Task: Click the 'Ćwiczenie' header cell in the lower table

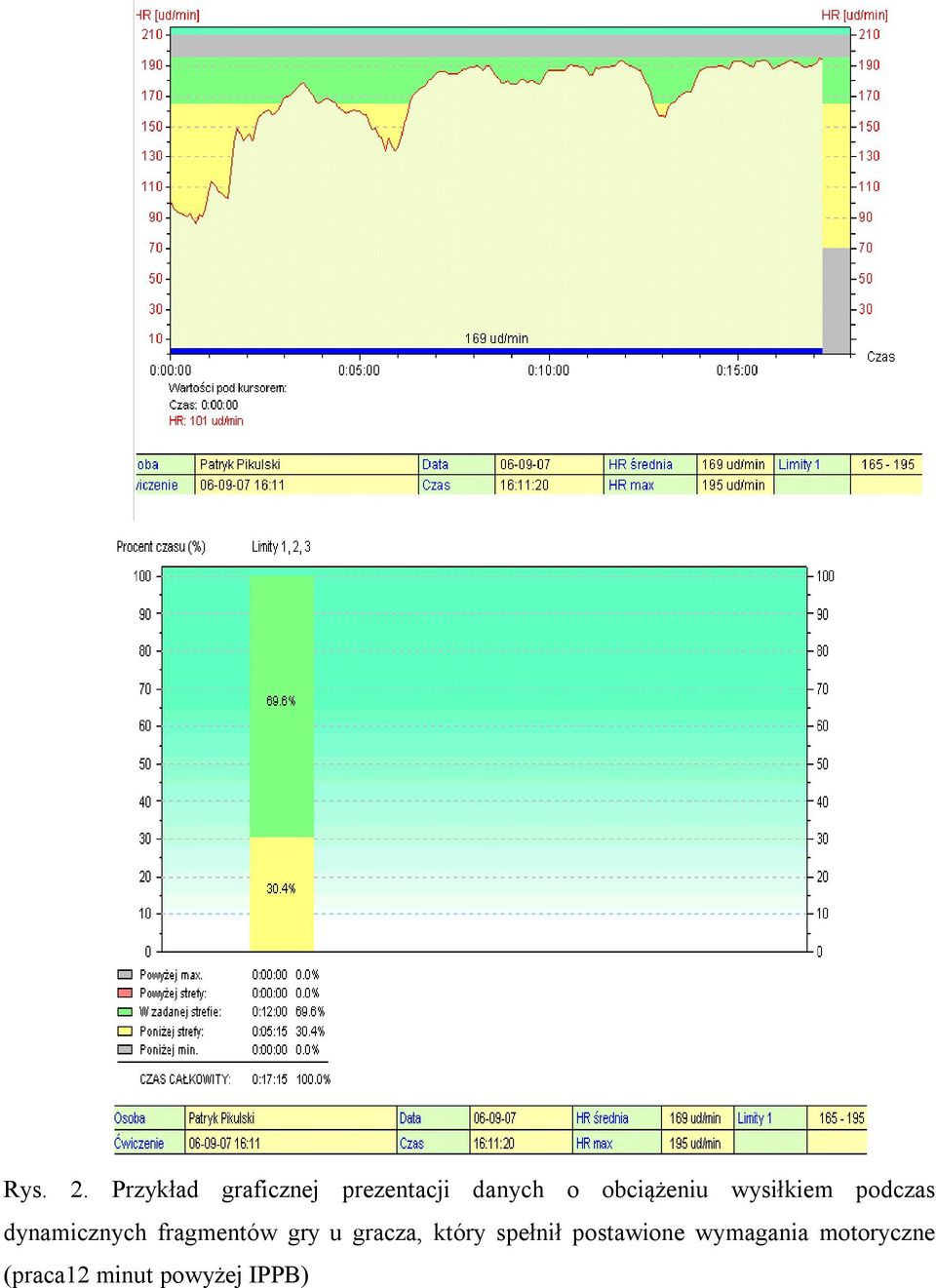Action: click(149, 1143)
